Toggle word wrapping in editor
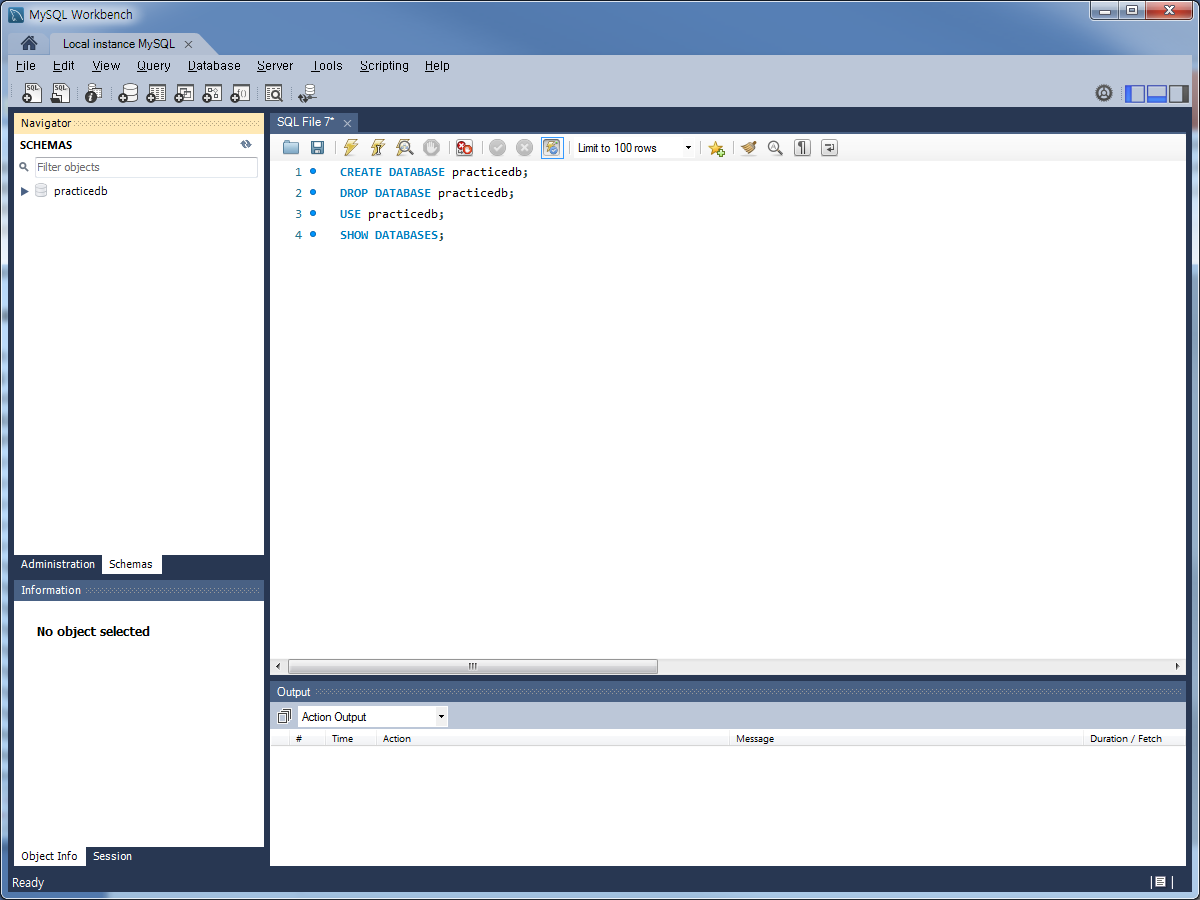The image size is (1200, 900). (x=829, y=148)
